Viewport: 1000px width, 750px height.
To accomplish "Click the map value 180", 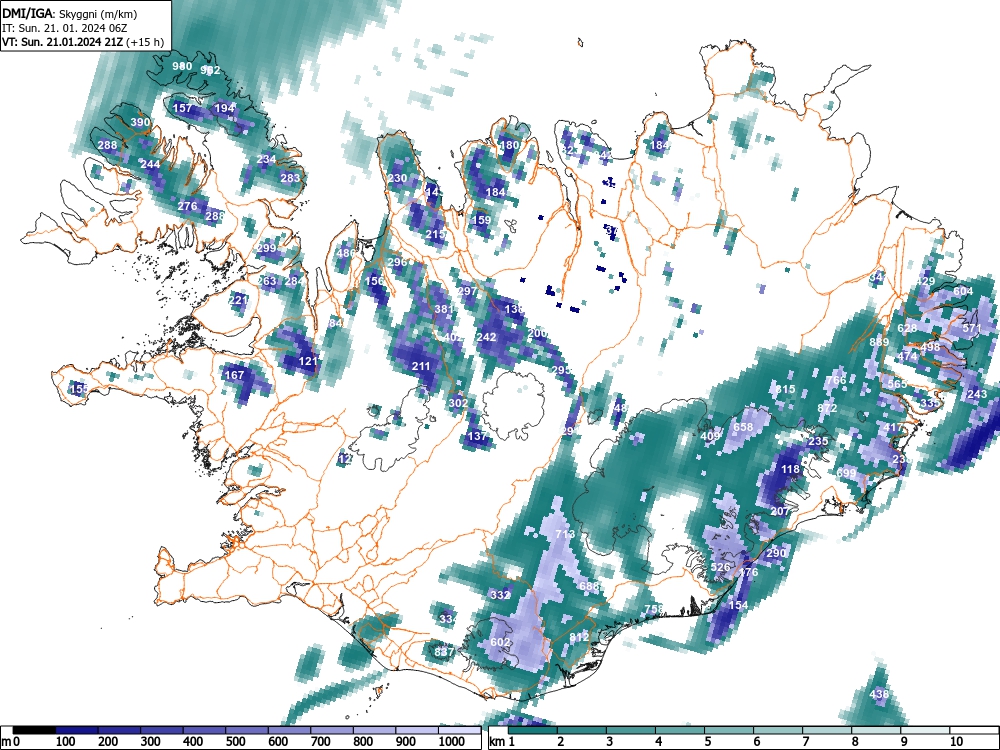I will coord(509,145).
